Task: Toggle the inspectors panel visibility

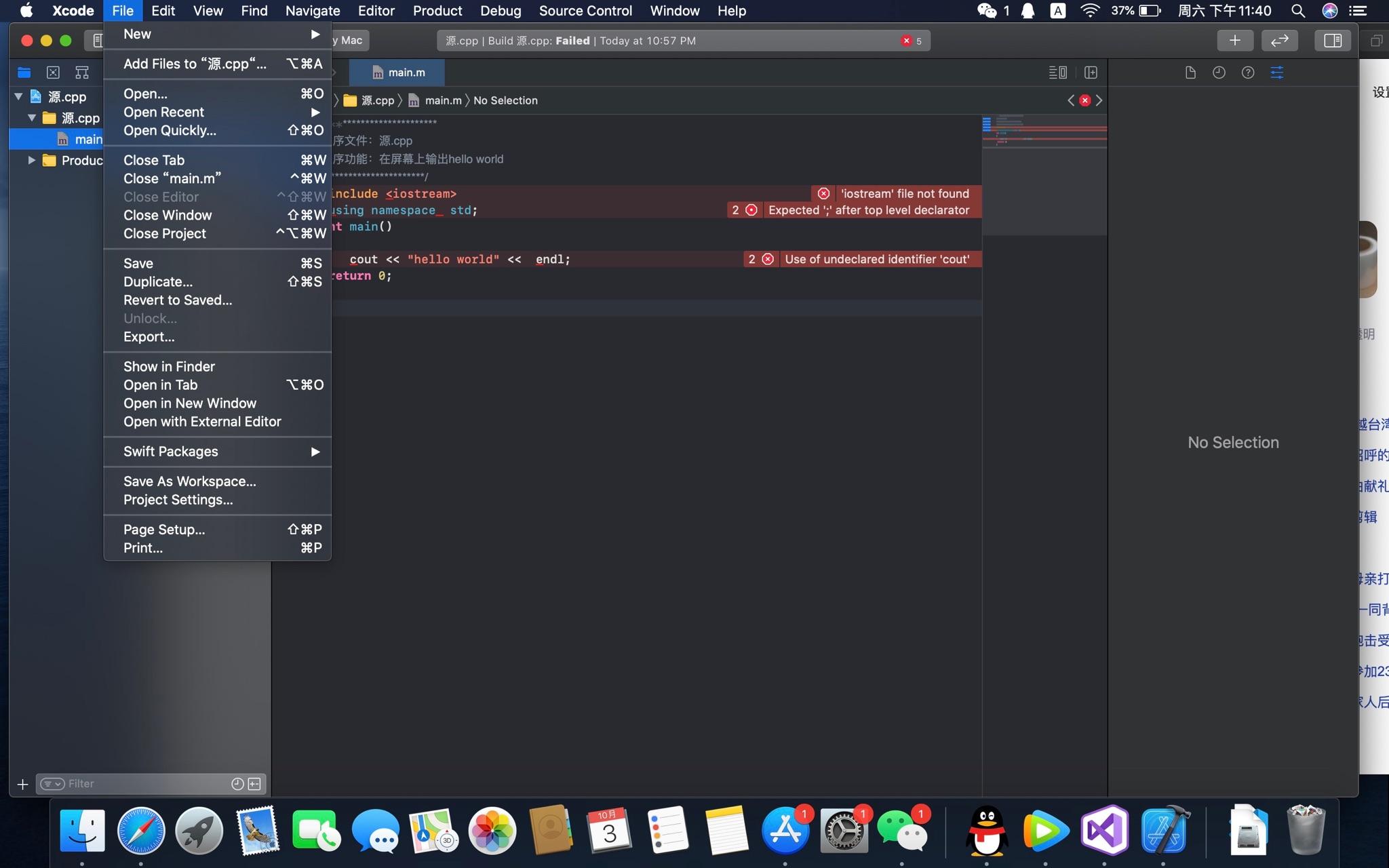Action: pyautogui.click(x=1332, y=41)
